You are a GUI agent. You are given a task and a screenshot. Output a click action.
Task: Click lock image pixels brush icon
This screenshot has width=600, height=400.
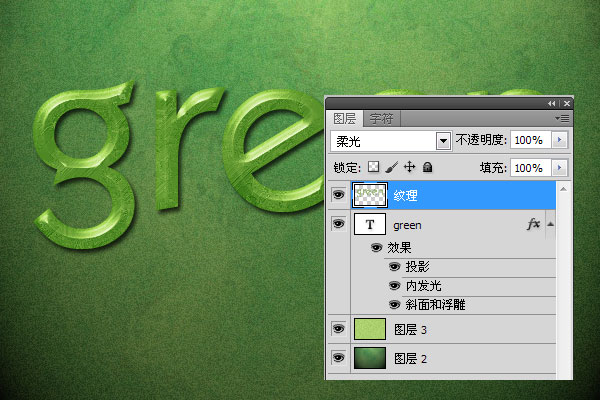pos(392,168)
